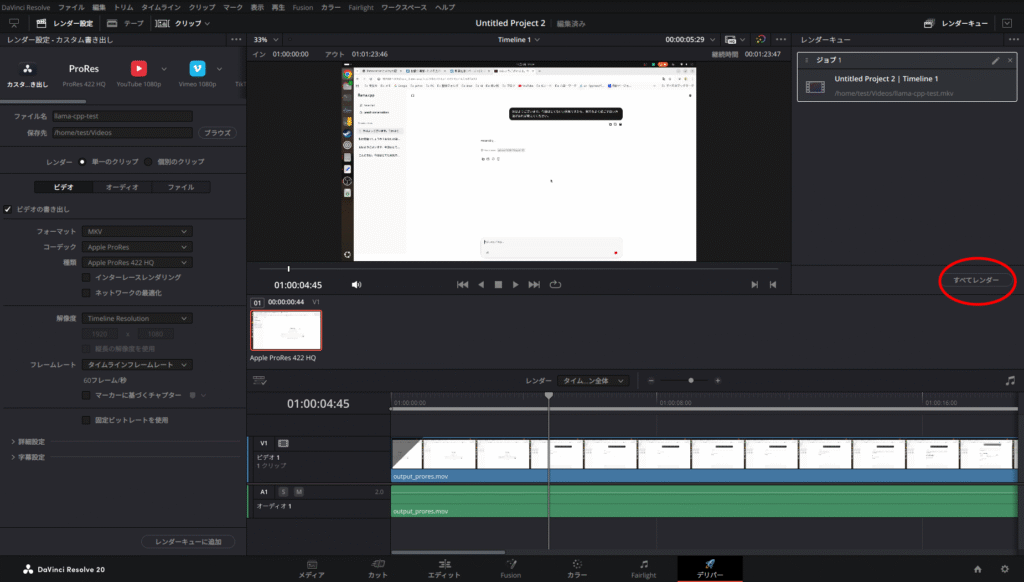Select the Vimeo 1080p render preset icon

click(197, 69)
